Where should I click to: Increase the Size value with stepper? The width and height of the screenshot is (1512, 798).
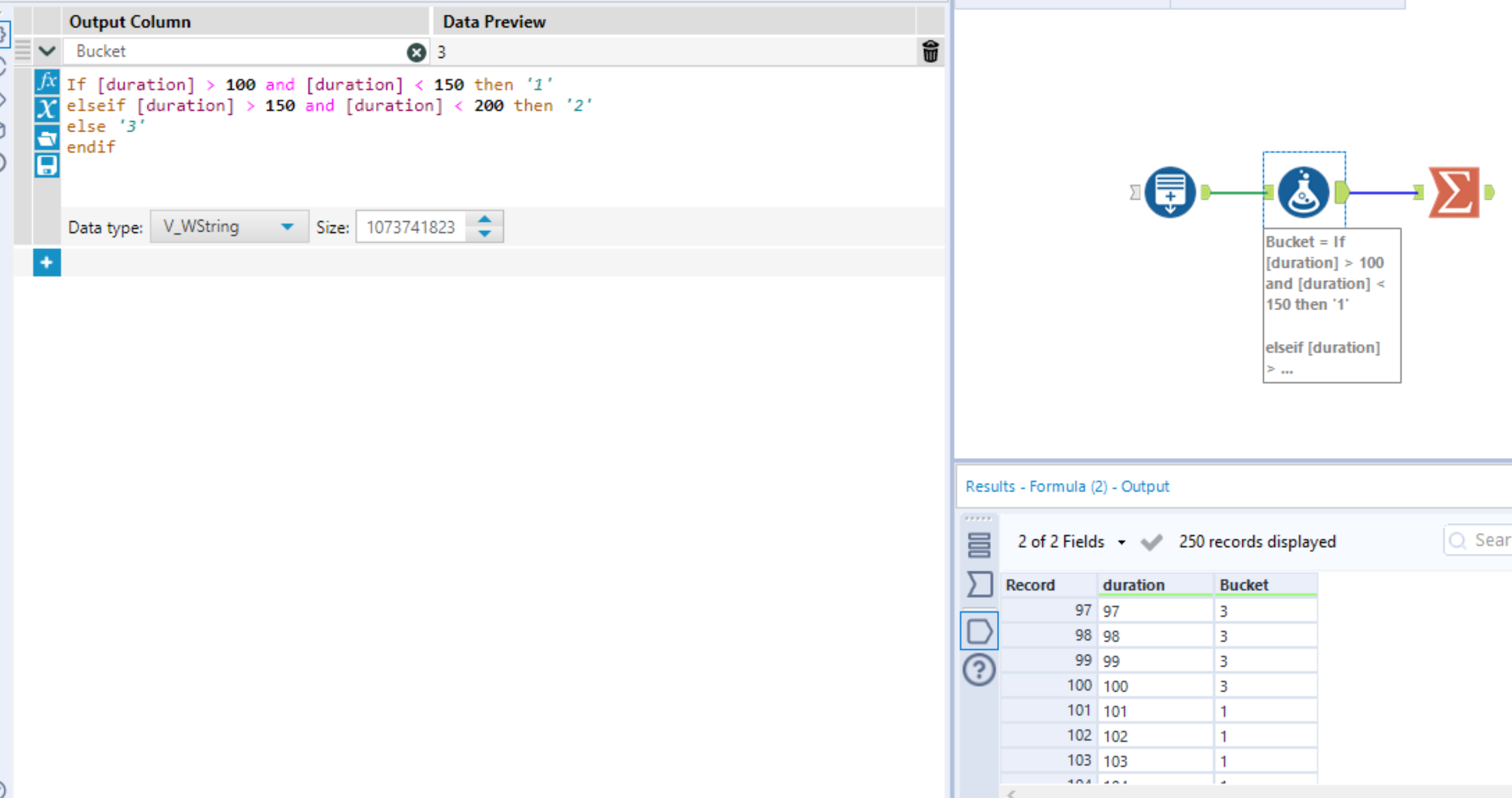tap(485, 220)
